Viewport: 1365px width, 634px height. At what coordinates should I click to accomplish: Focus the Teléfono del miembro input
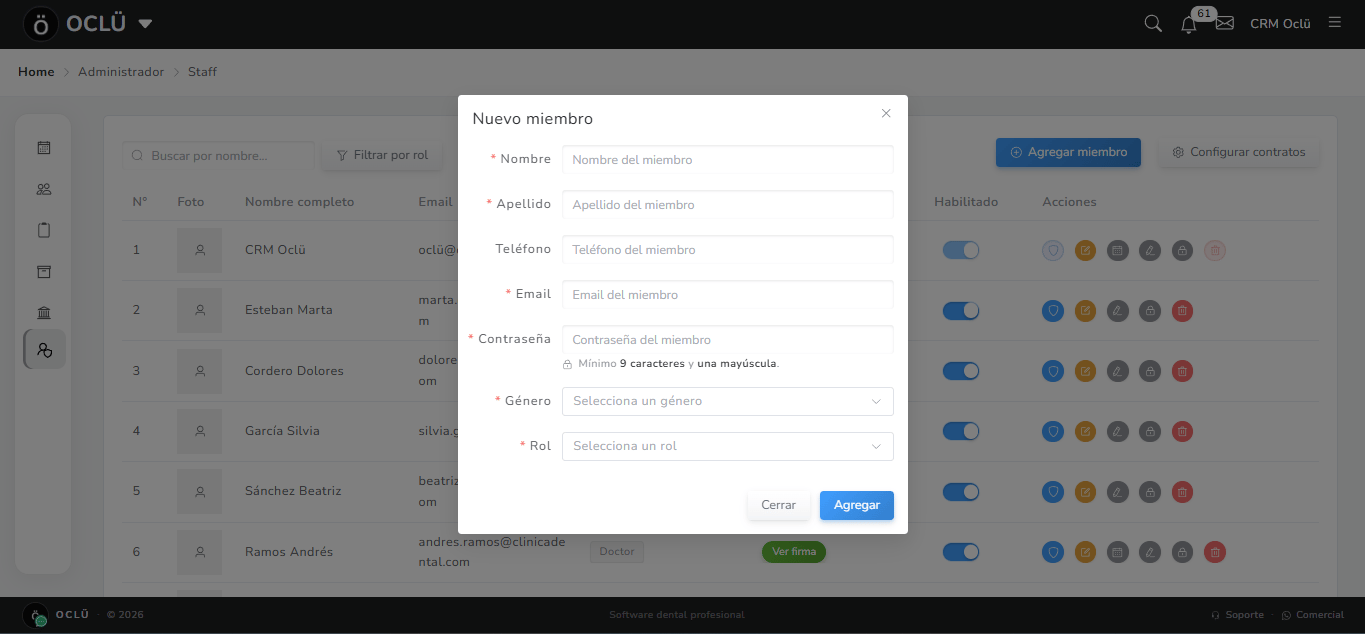tap(728, 249)
